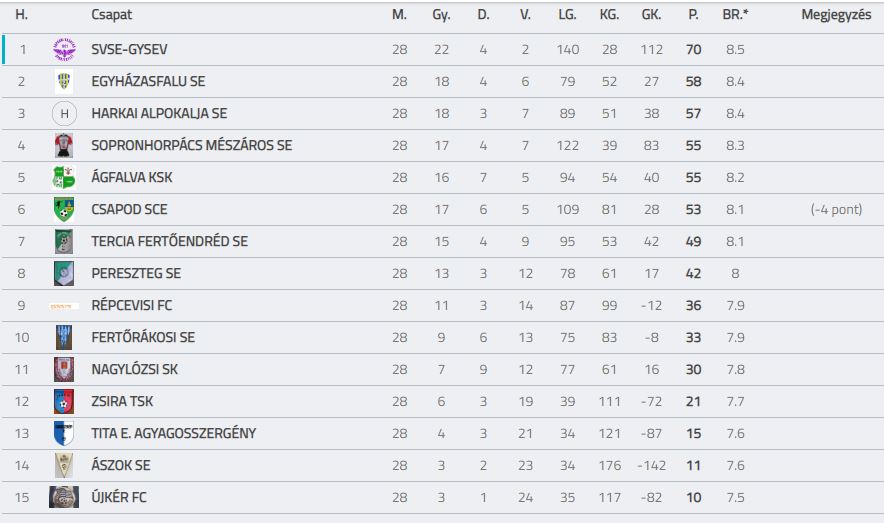The height and width of the screenshot is (523, 884).
Task: Open the ÁSZOK SE team name
Action: click(121, 465)
